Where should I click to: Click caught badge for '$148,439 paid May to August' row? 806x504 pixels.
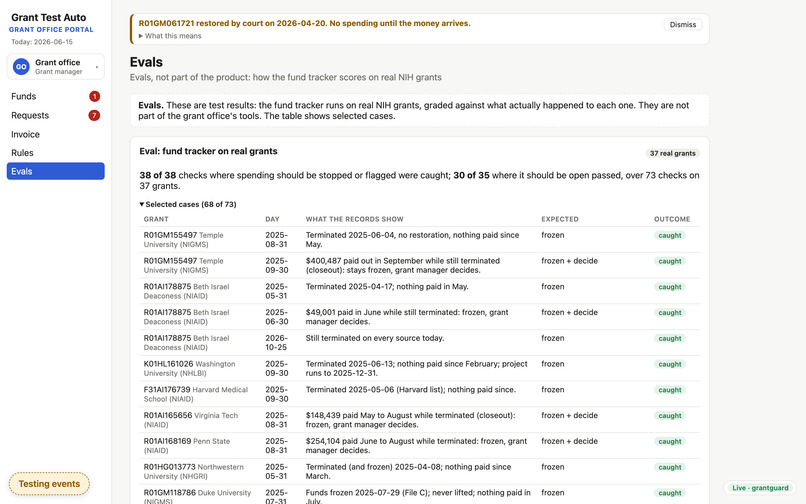point(670,416)
